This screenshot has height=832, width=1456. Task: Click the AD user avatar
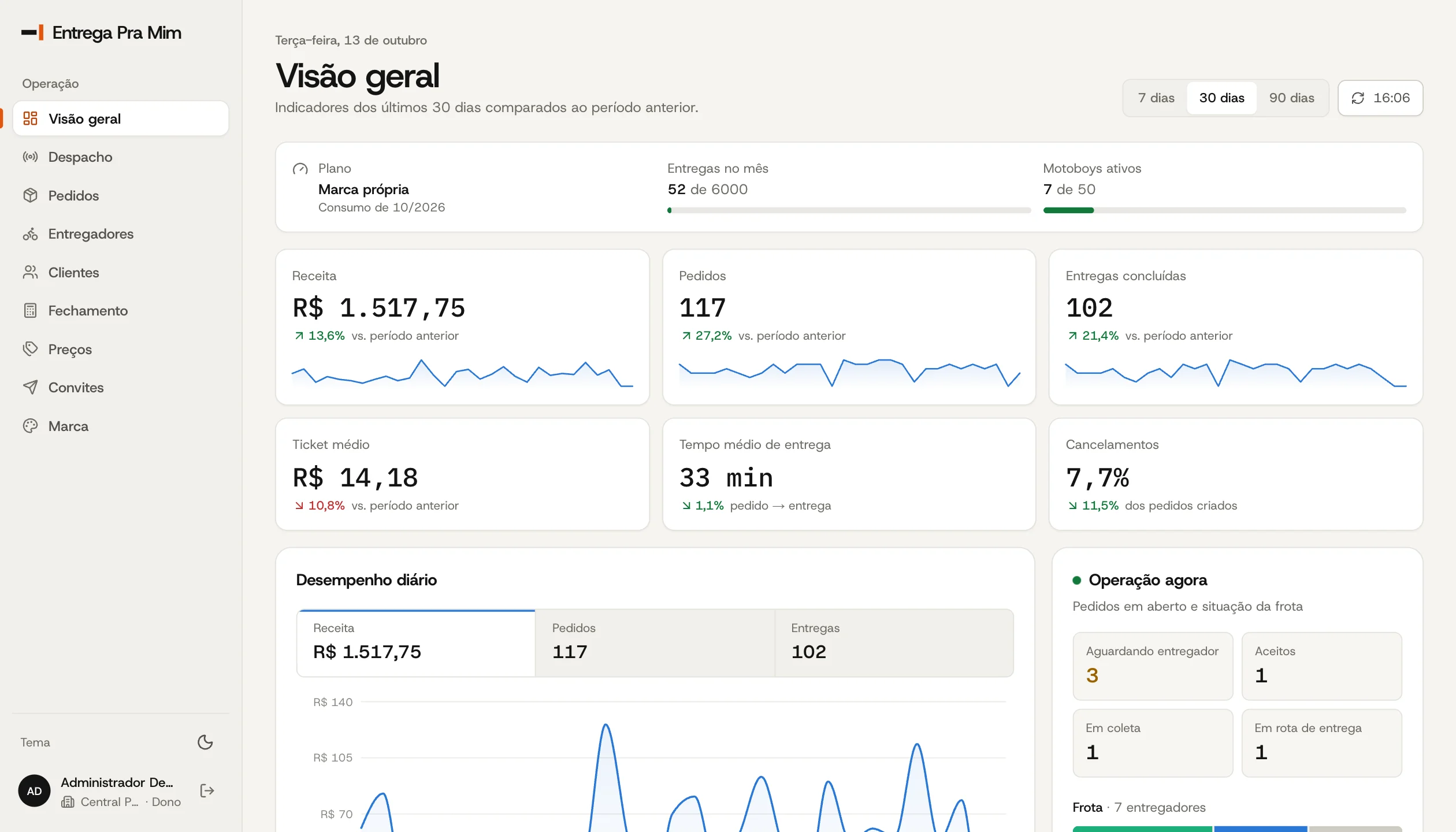click(34, 791)
